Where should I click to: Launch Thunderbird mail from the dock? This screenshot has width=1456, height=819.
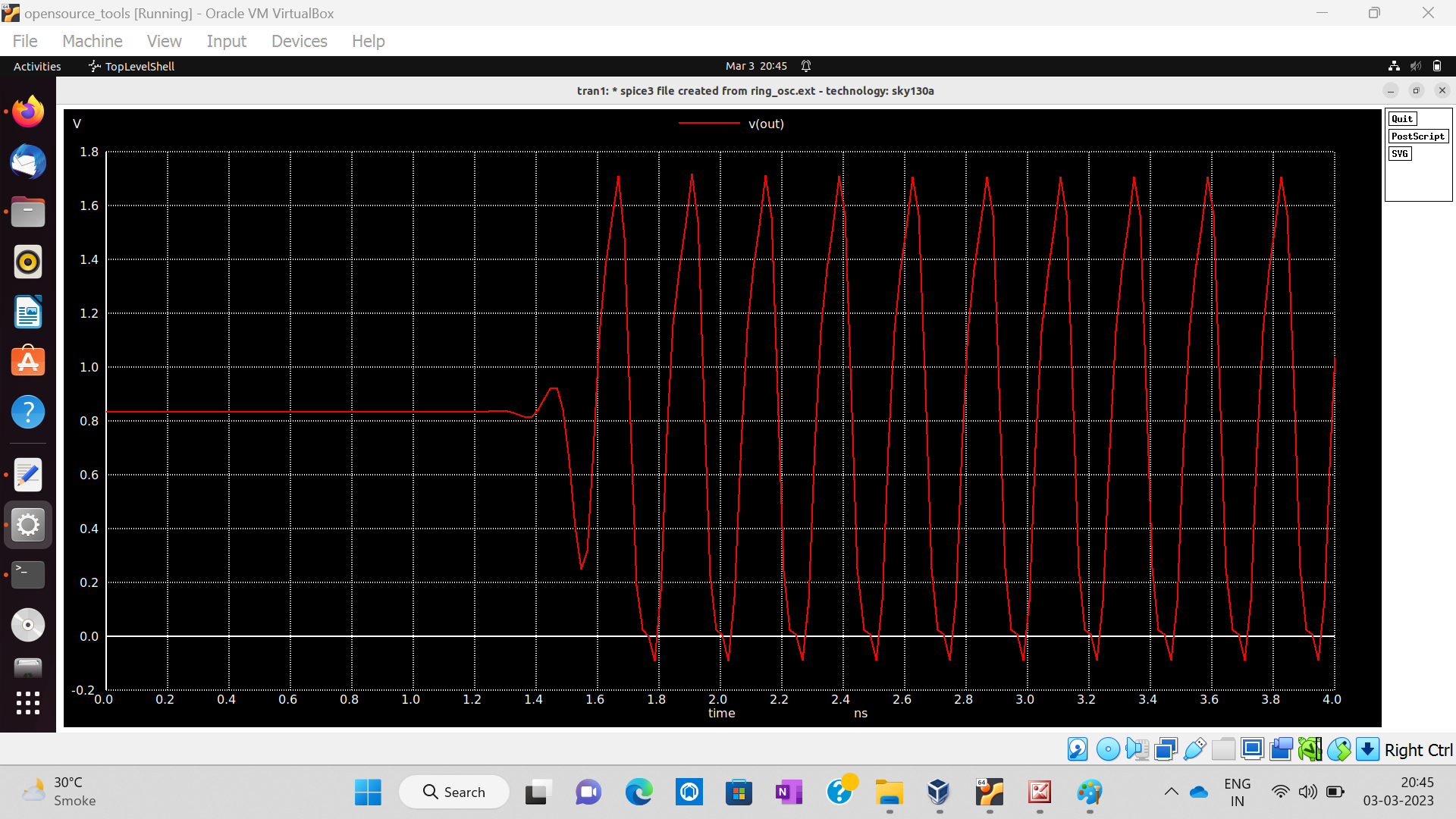pos(28,162)
